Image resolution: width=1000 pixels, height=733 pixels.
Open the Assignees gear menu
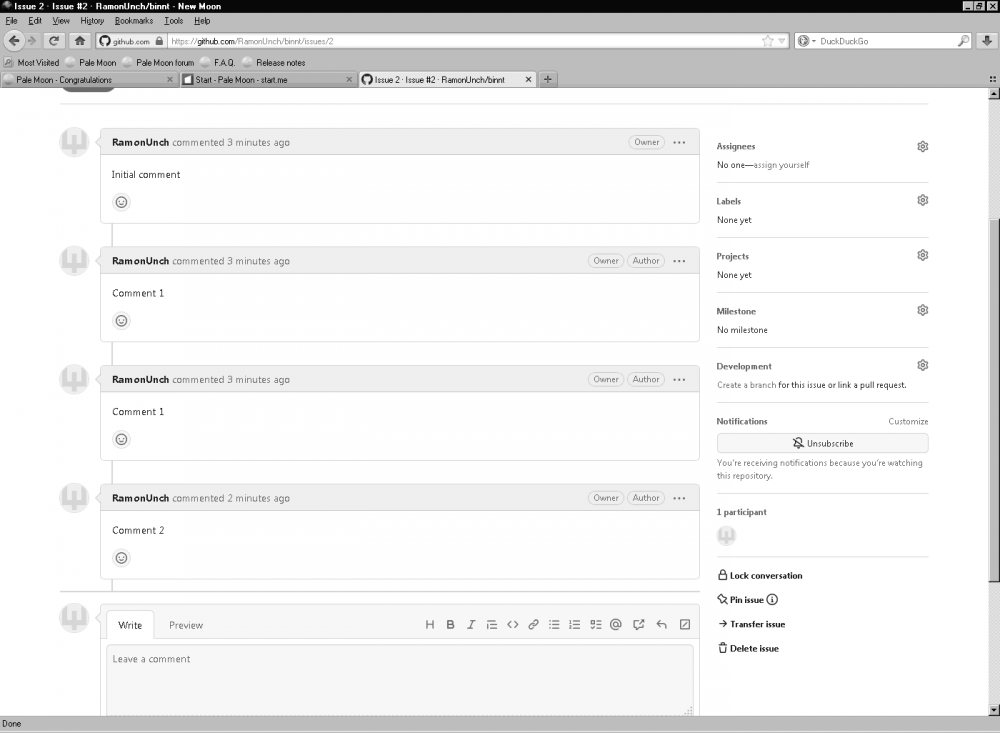[x=922, y=146]
